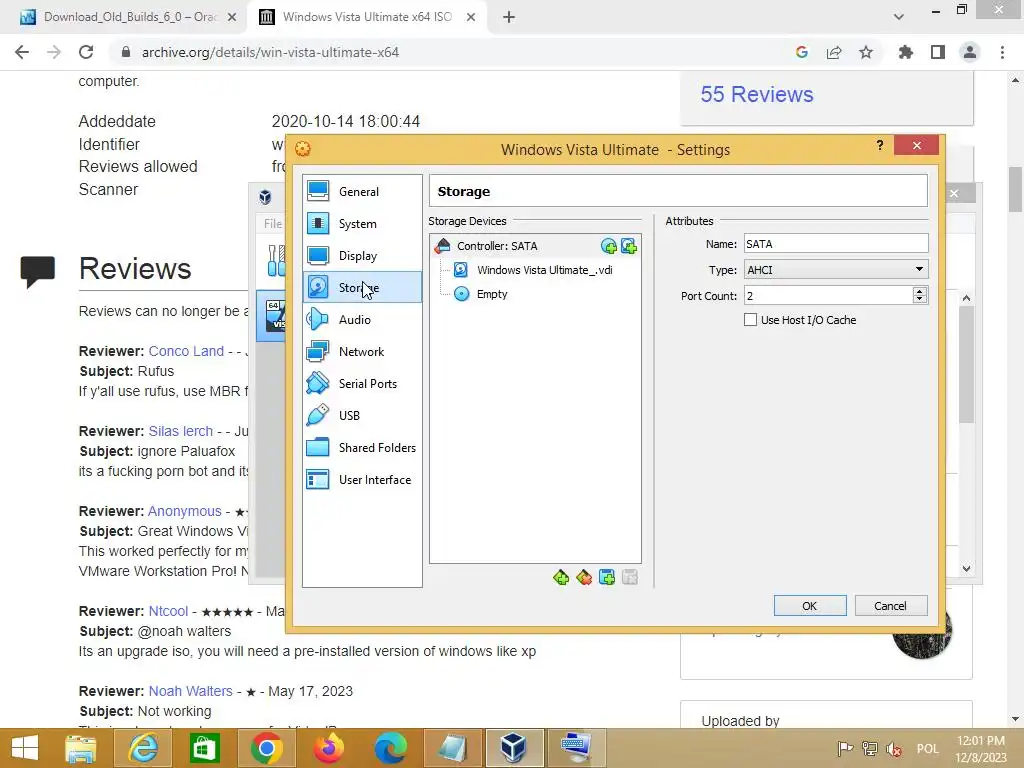
Task: Open Windows Start button
Action: (25, 748)
